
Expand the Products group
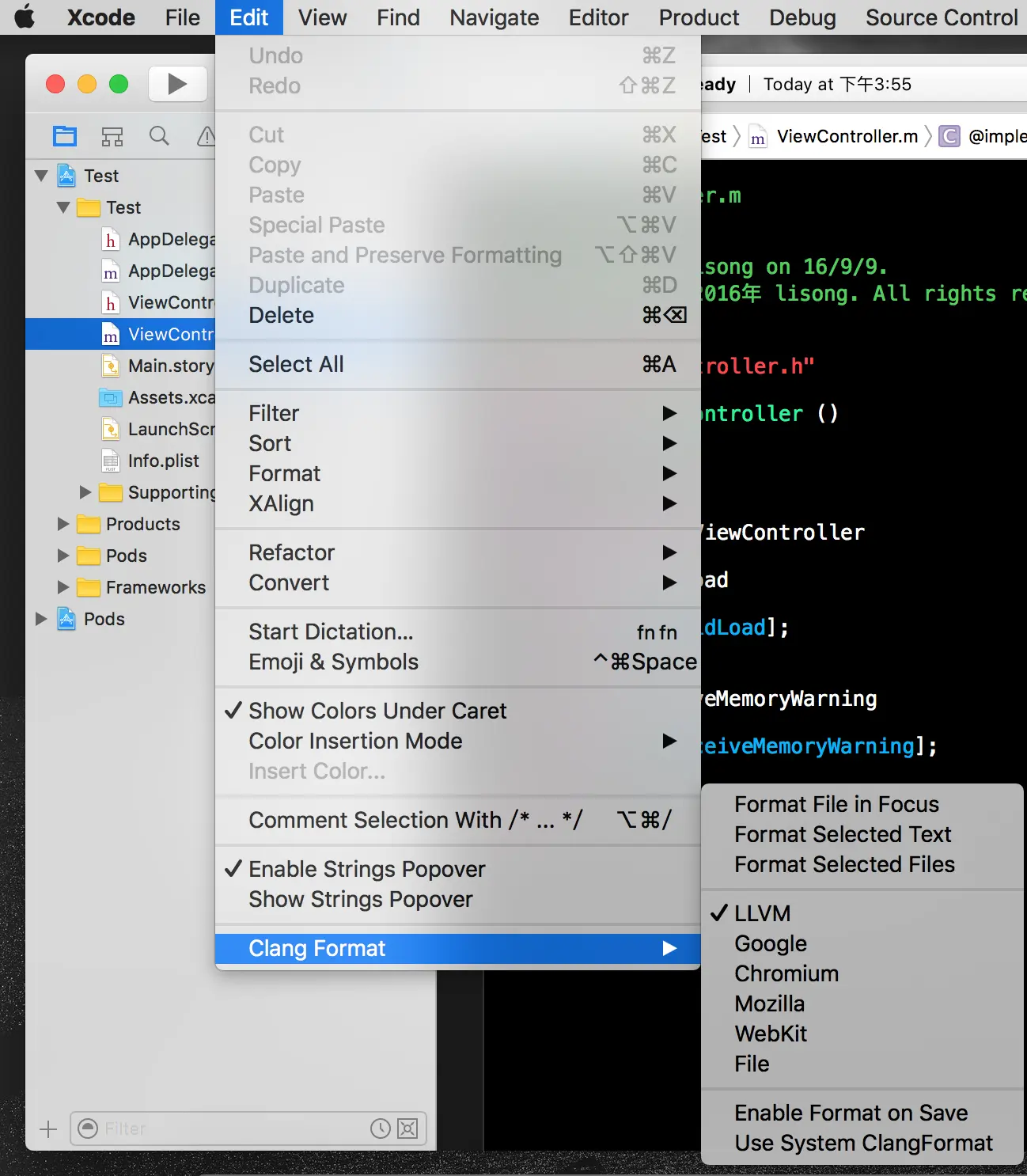click(x=63, y=524)
